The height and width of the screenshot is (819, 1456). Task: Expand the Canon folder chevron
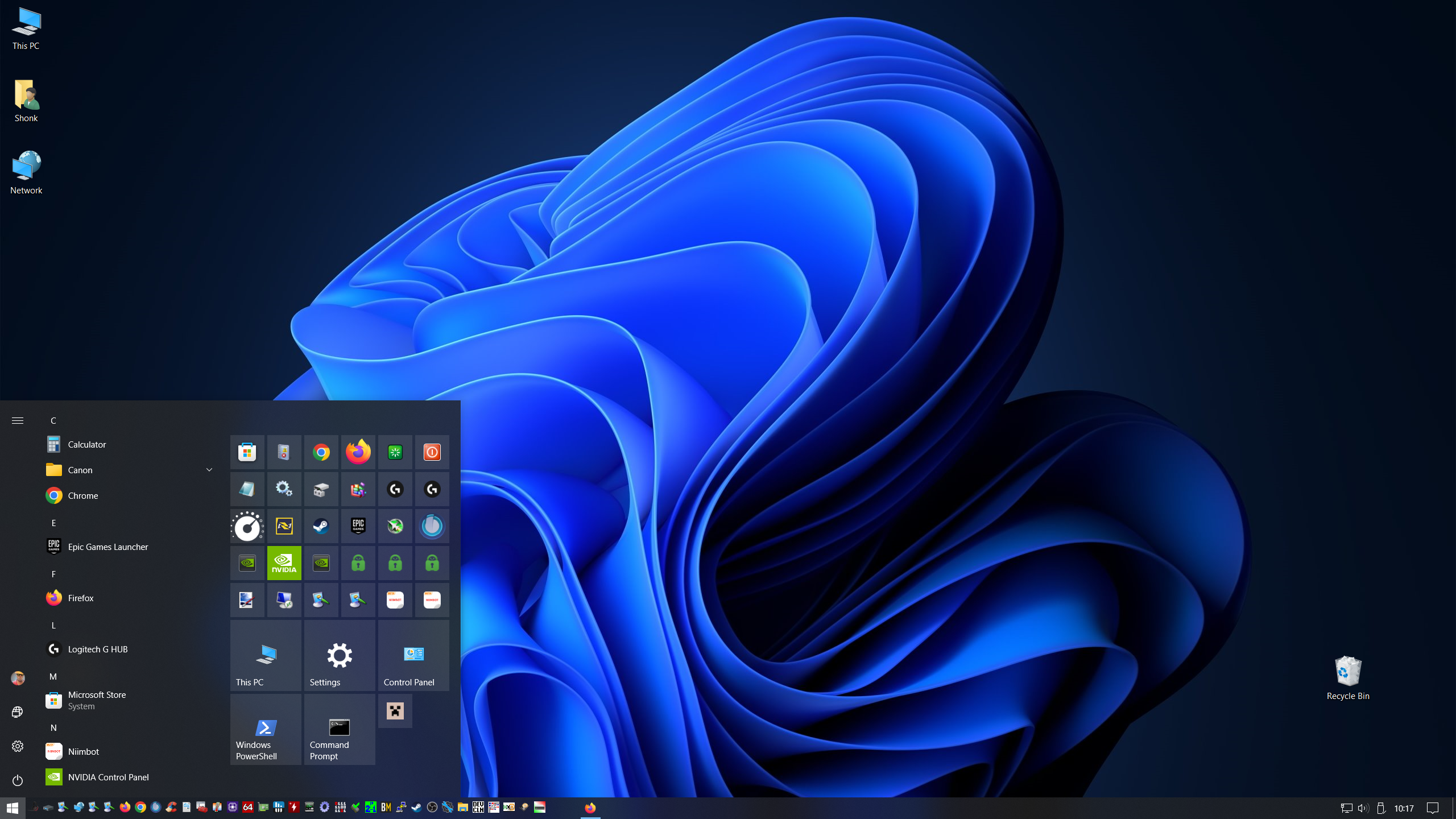click(209, 470)
